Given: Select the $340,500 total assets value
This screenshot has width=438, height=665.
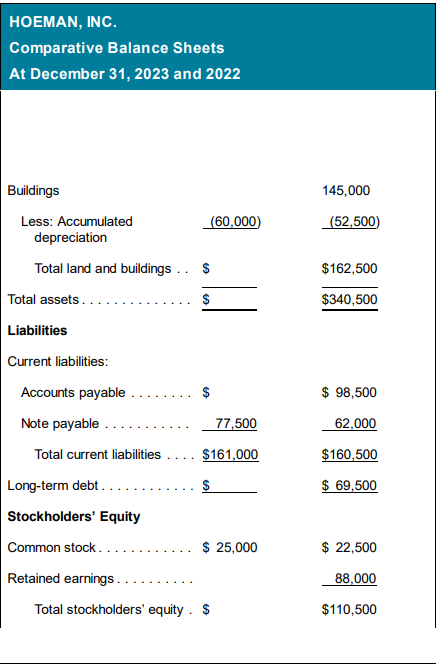Looking at the screenshot, I should pos(349,299).
